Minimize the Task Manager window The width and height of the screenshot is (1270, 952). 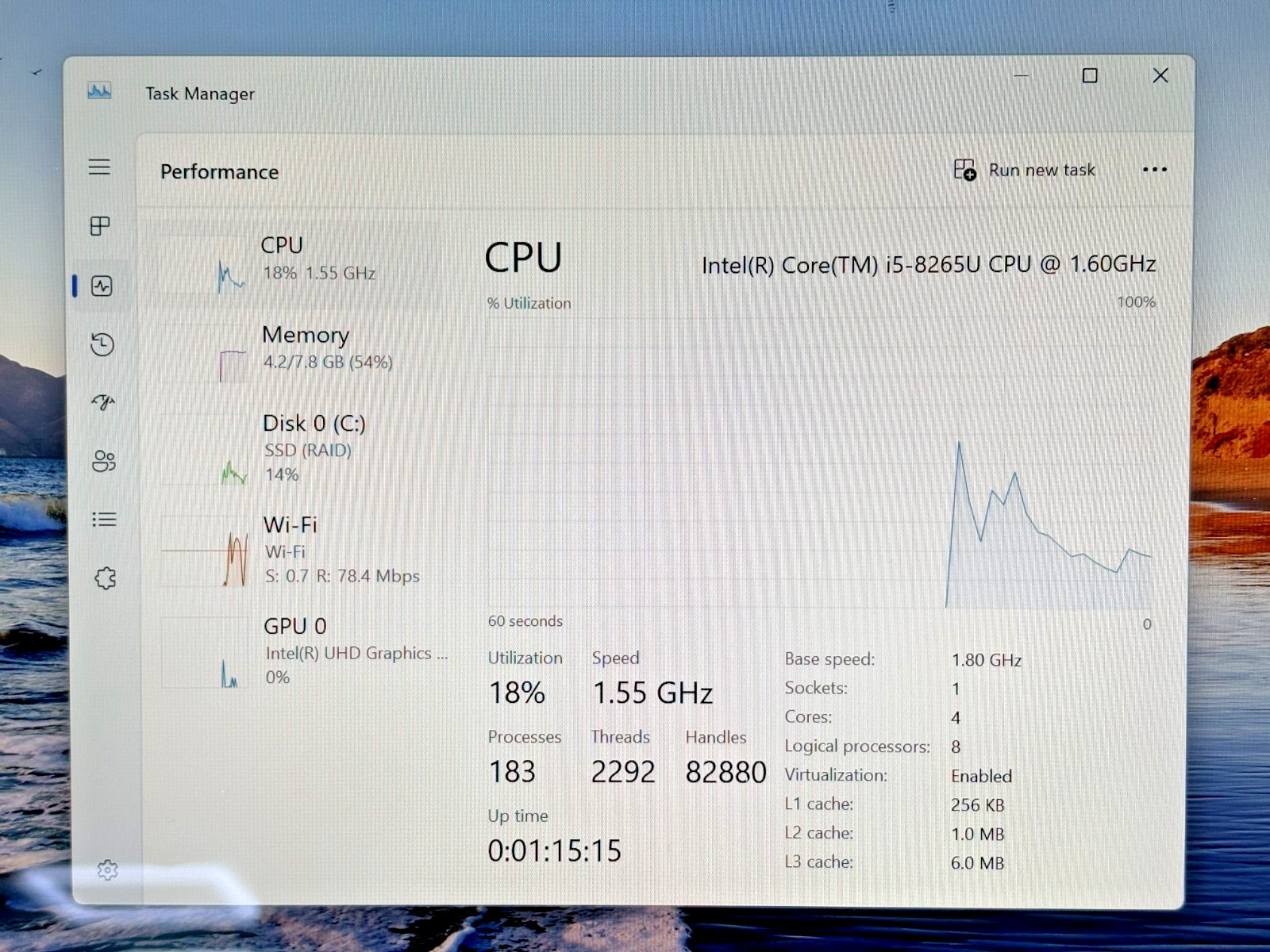(1022, 75)
